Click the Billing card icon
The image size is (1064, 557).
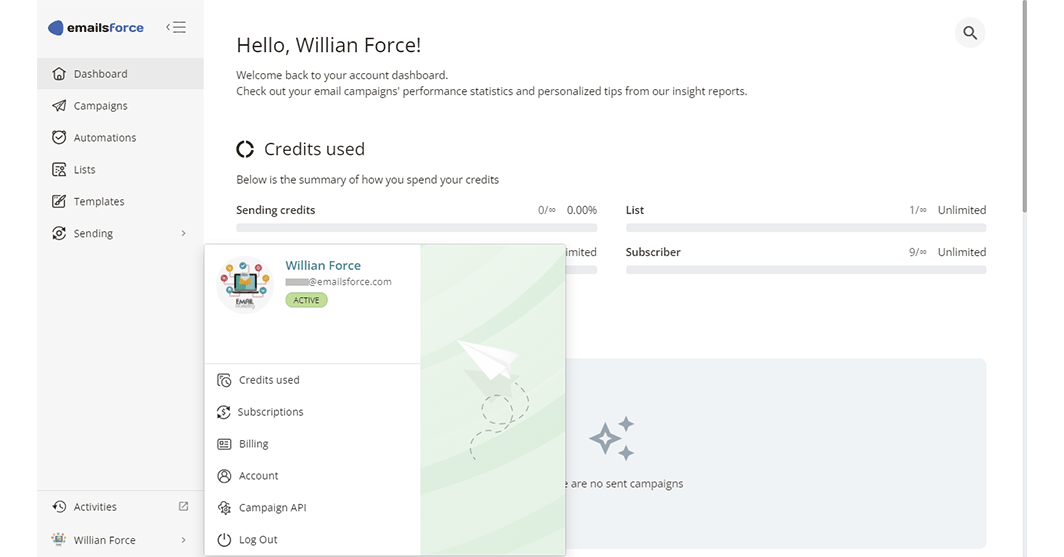click(224, 444)
